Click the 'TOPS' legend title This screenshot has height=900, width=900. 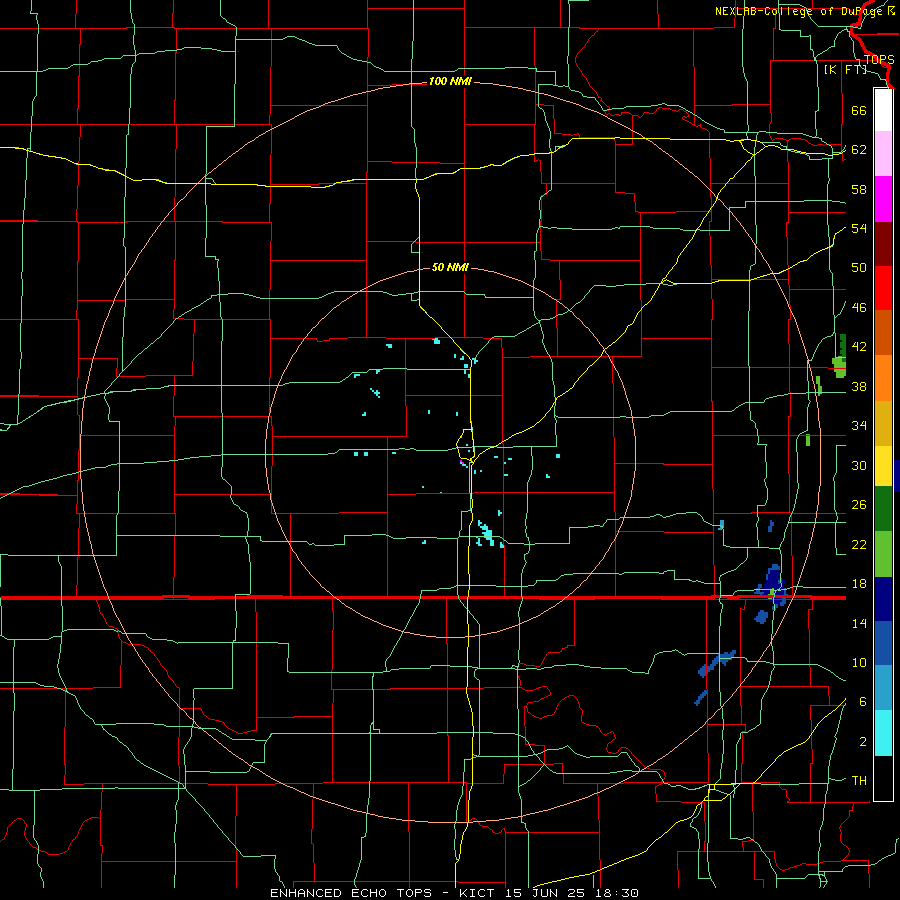click(879, 60)
